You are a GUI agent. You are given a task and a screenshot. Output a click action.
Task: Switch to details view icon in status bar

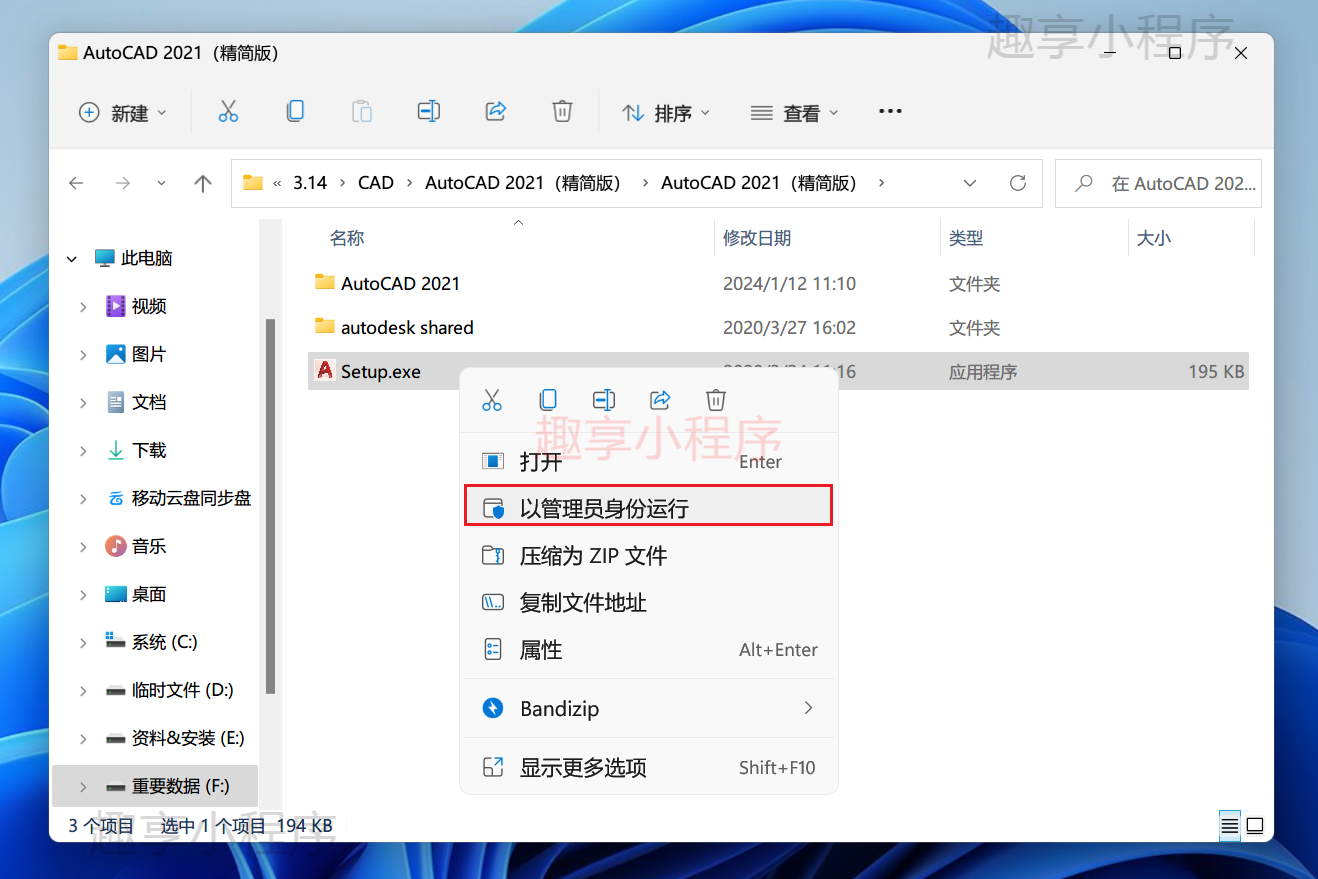(x=1230, y=826)
